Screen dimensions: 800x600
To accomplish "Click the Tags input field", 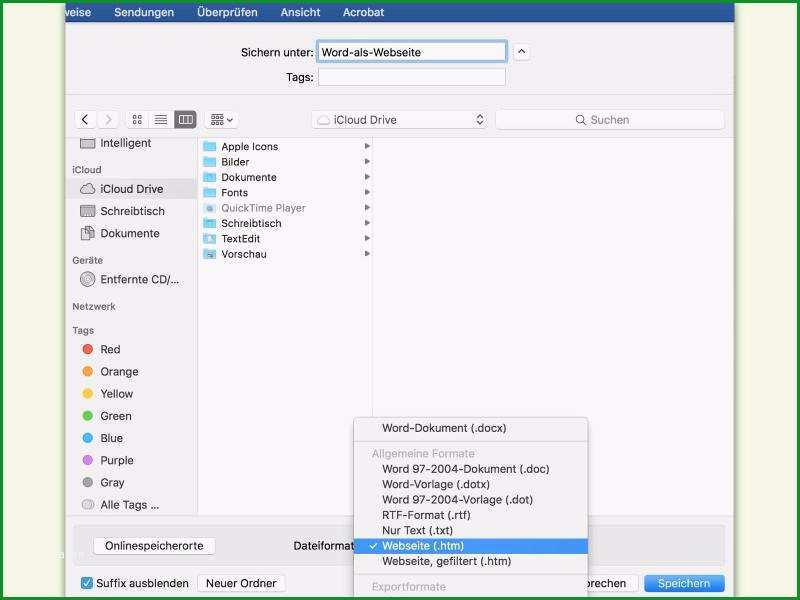I will (412, 77).
